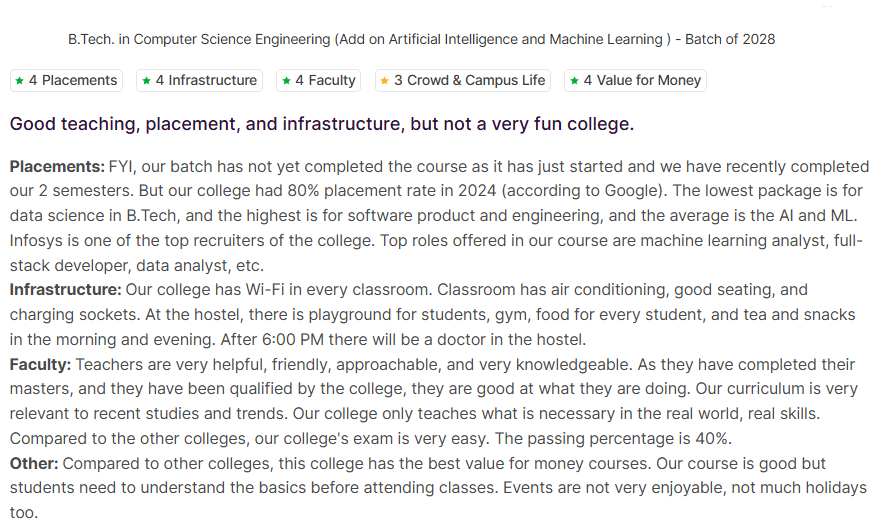Click the review headline "Good teaching, placement, and infrastructure"
The image size is (881, 530).
point(321,125)
